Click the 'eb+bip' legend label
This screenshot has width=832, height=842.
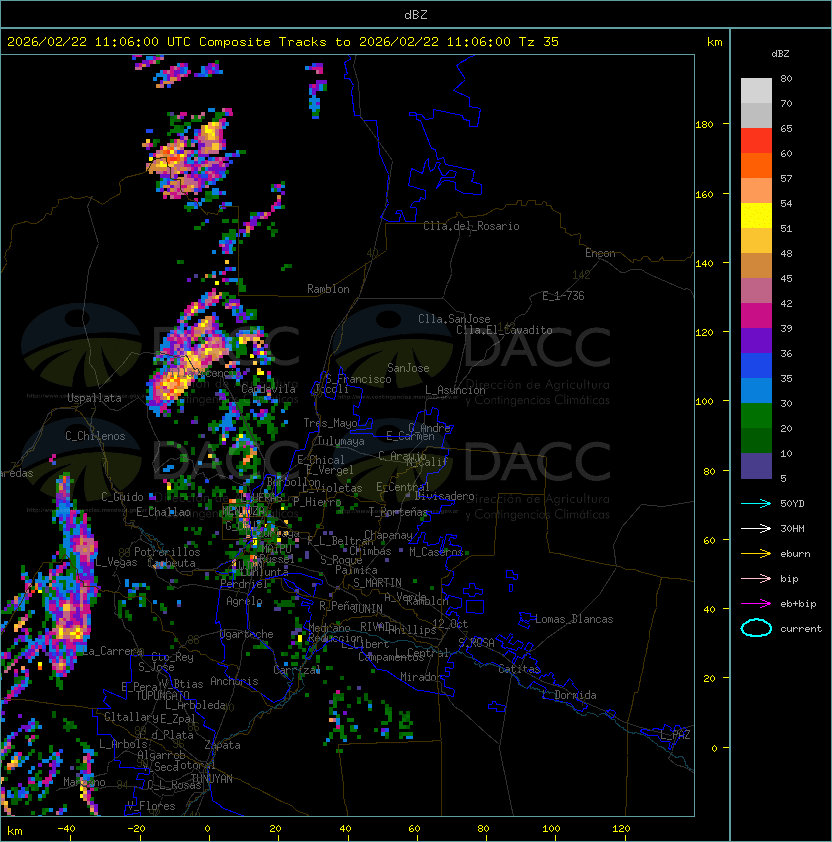click(798, 604)
